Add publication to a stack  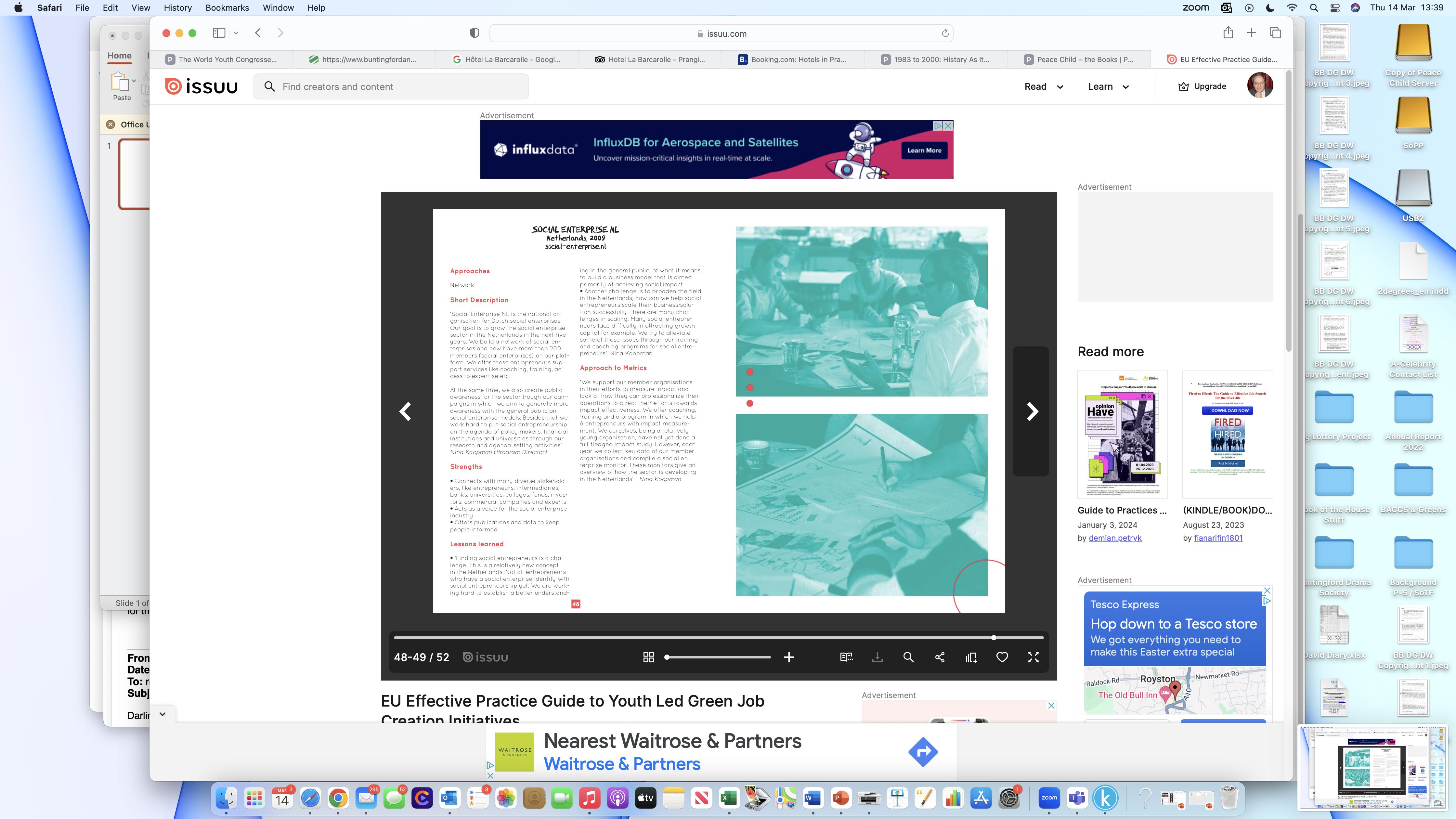[x=971, y=657]
